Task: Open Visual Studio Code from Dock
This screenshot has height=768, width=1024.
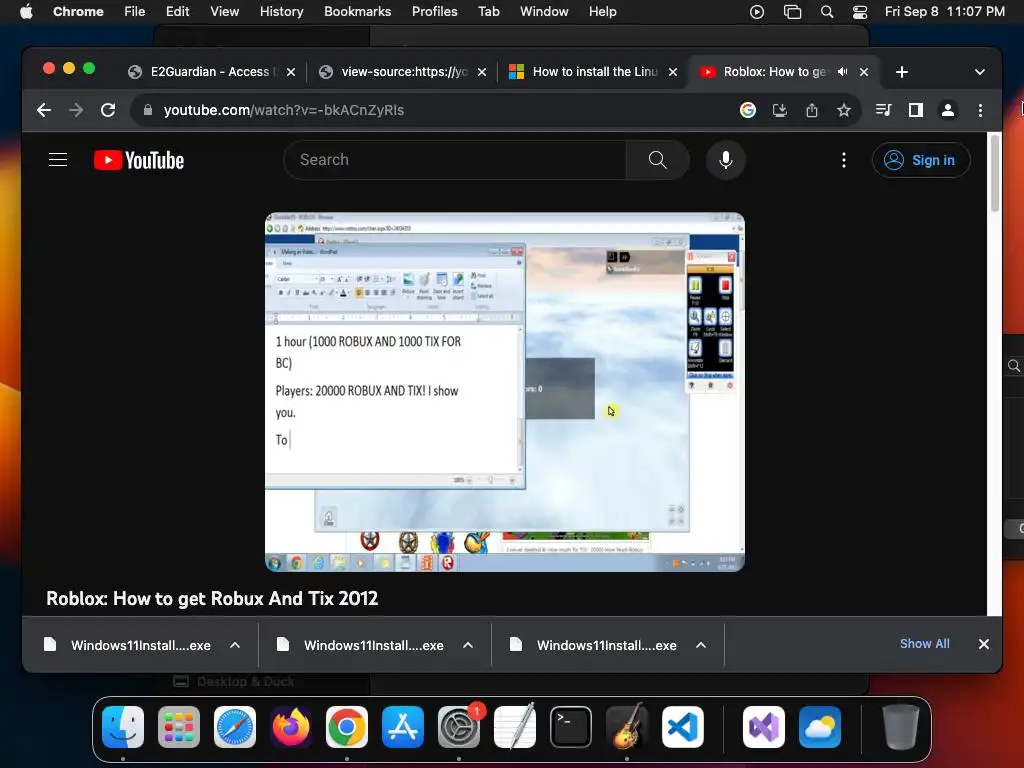Action: coord(682,727)
